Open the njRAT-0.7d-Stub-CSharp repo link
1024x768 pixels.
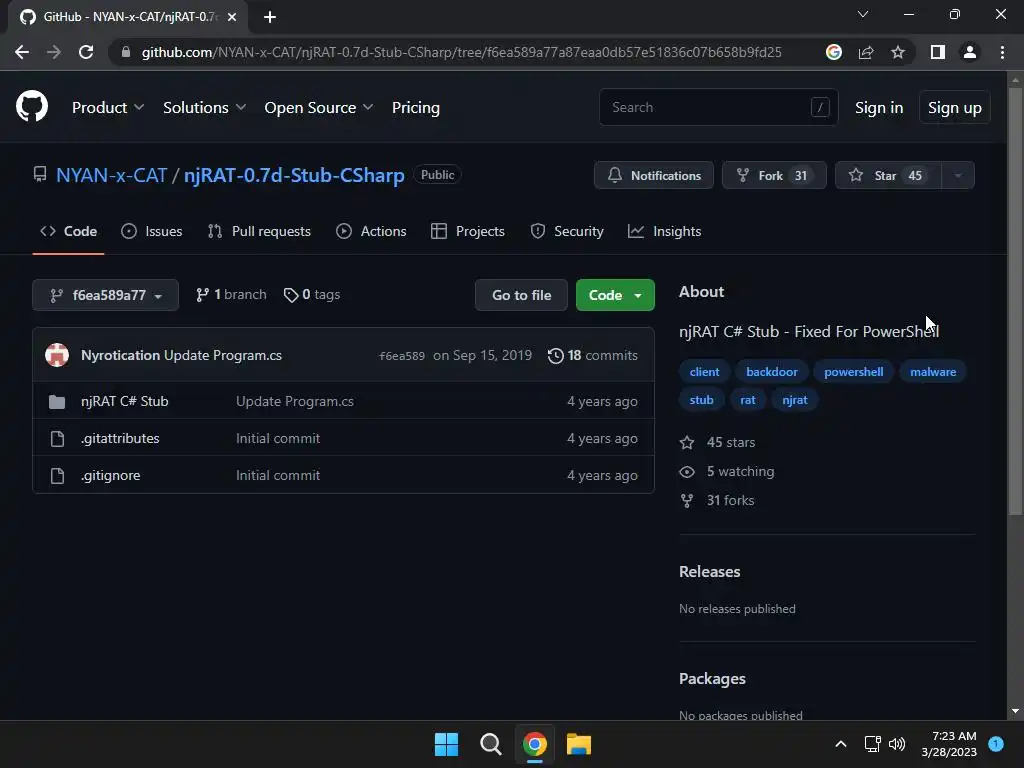tap(294, 176)
